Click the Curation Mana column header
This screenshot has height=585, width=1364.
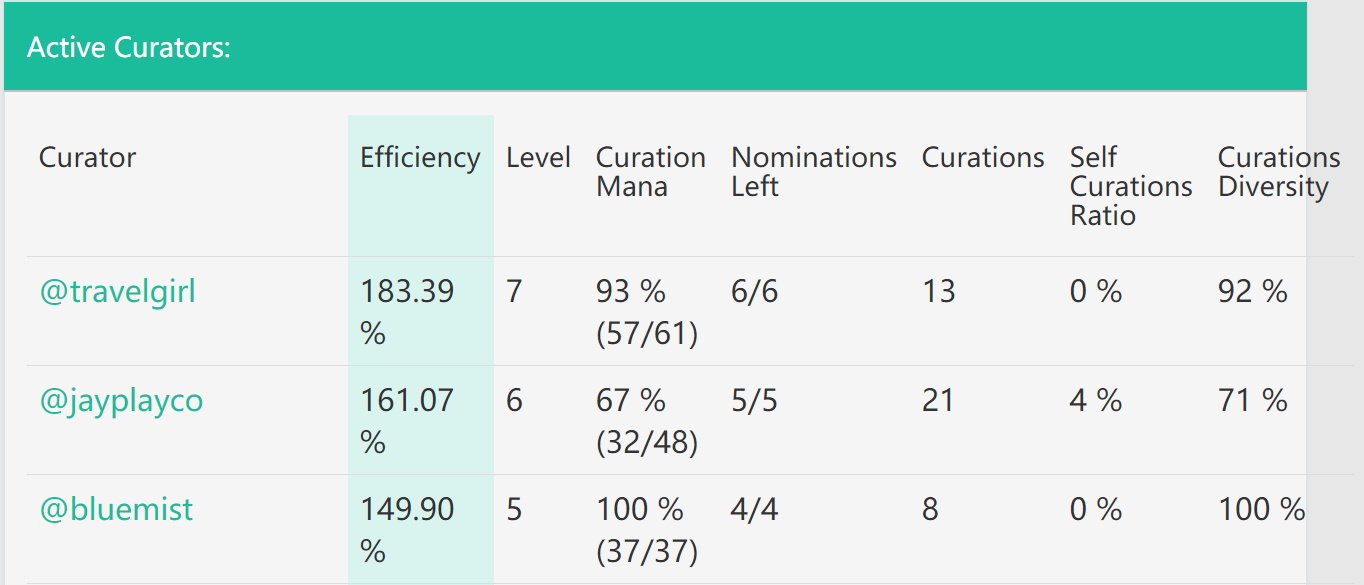pyautogui.click(x=650, y=172)
